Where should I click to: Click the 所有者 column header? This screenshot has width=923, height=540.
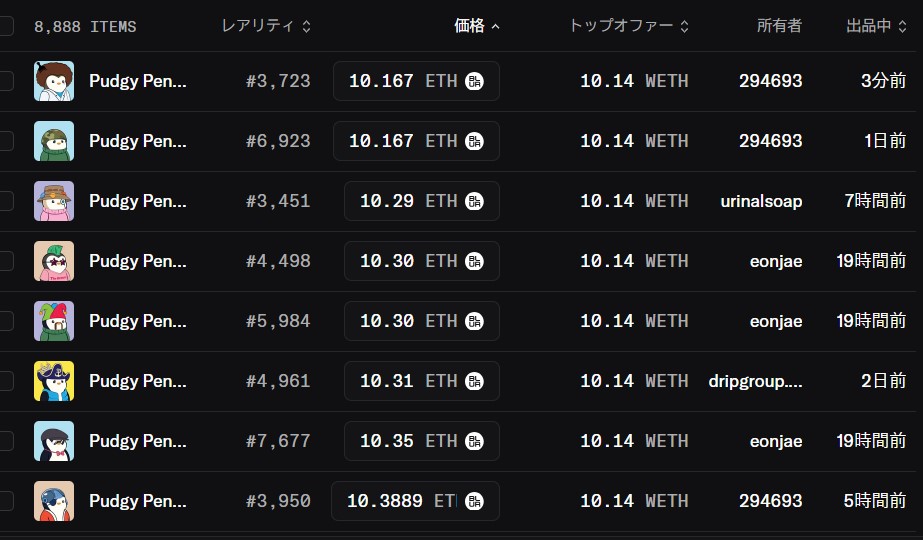pos(779,26)
